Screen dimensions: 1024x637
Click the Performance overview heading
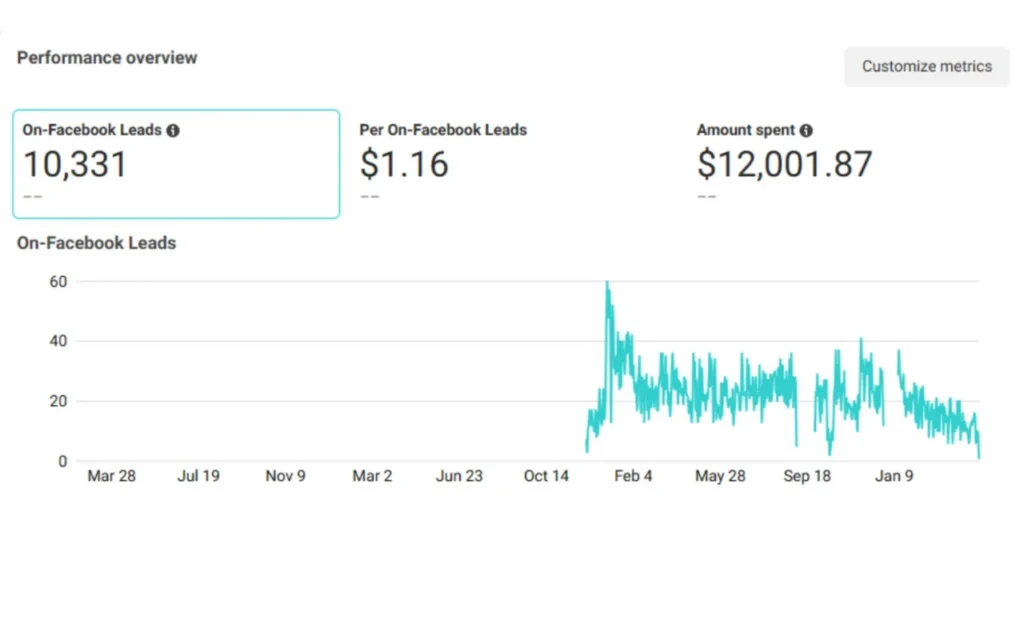click(107, 58)
